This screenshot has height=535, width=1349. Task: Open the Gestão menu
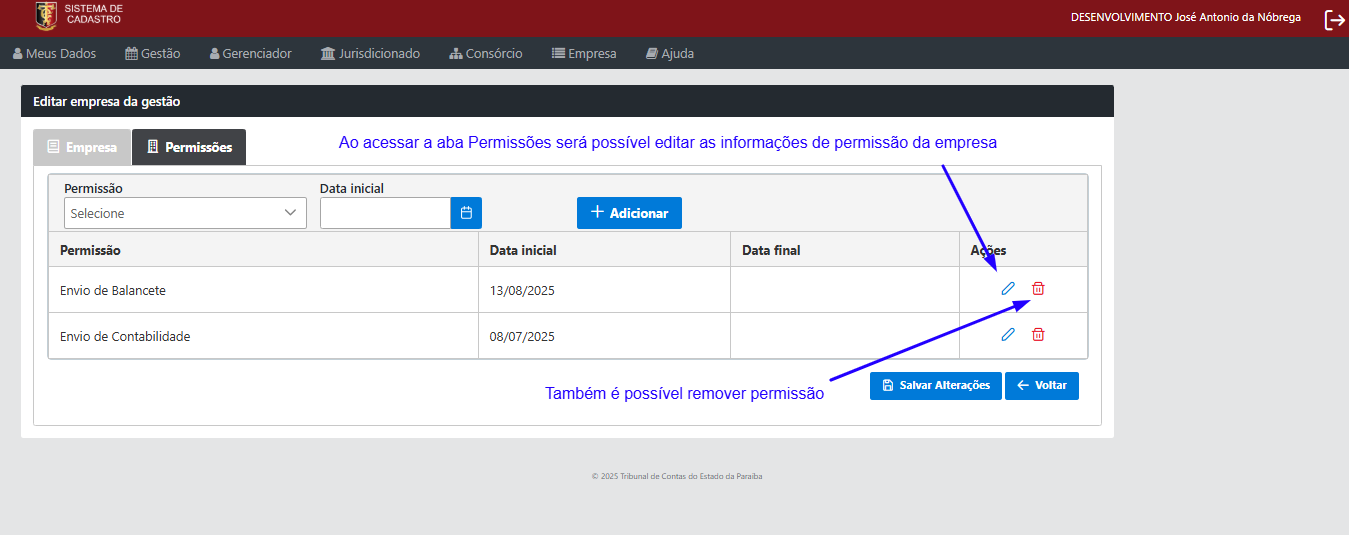click(153, 53)
